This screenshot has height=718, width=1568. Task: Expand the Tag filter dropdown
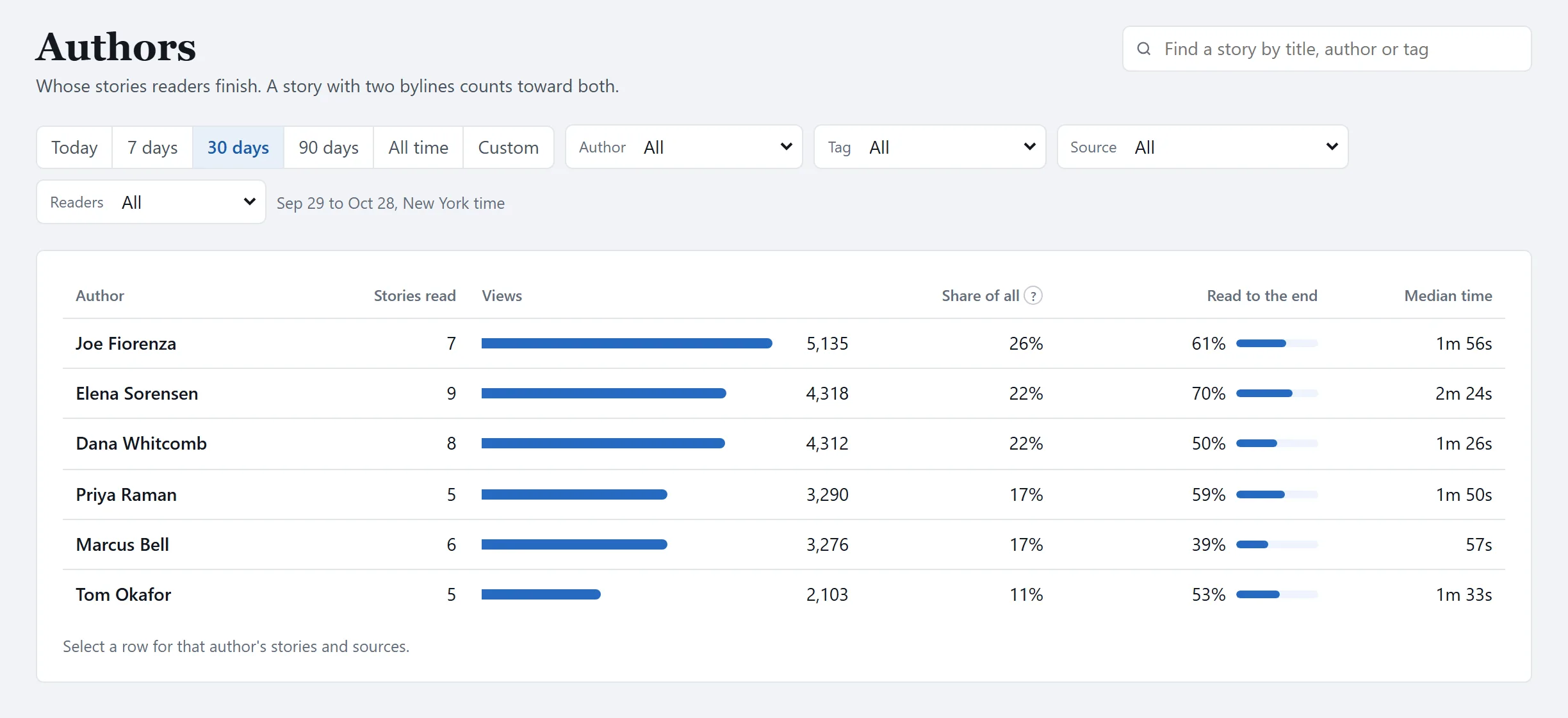pyautogui.click(x=930, y=147)
